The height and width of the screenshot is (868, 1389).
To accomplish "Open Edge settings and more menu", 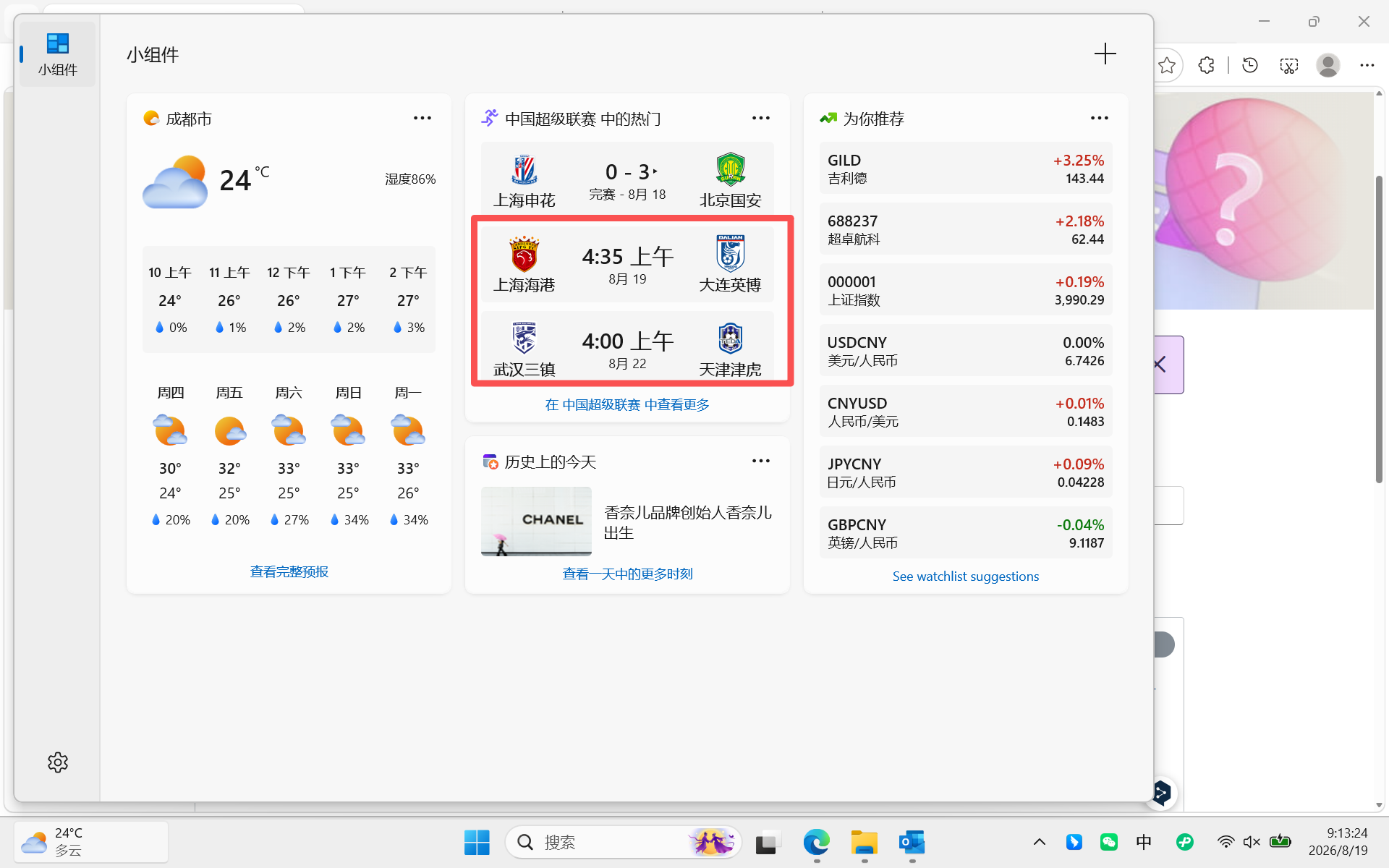I will pyautogui.click(x=1367, y=65).
